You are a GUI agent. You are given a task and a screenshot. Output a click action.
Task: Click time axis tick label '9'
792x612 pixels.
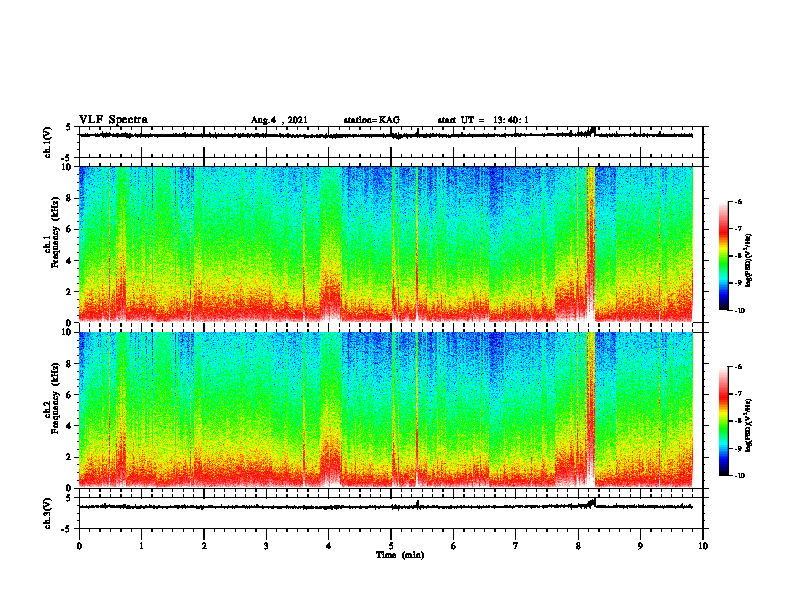coord(640,546)
